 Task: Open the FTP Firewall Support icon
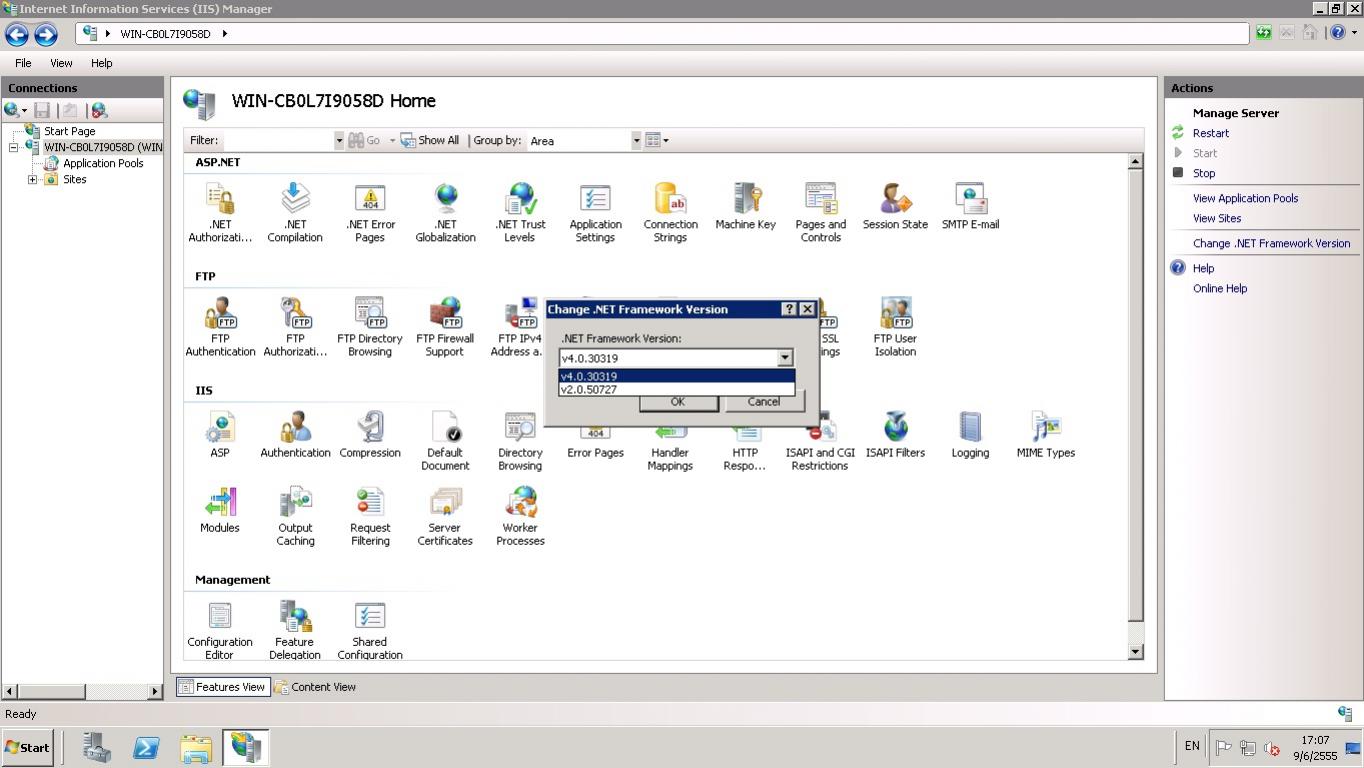[x=445, y=326]
